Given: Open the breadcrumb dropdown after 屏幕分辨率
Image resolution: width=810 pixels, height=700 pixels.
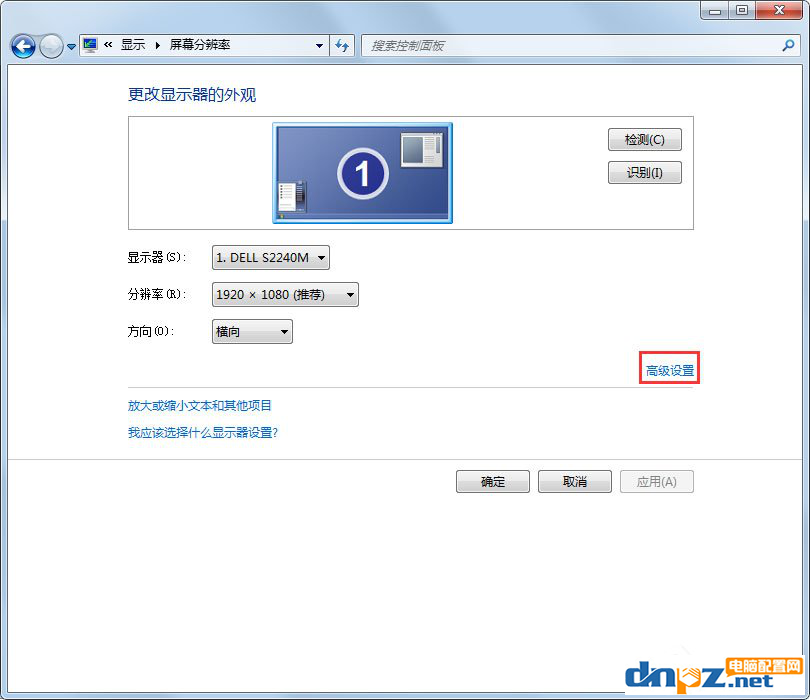Looking at the screenshot, I should tap(320, 46).
